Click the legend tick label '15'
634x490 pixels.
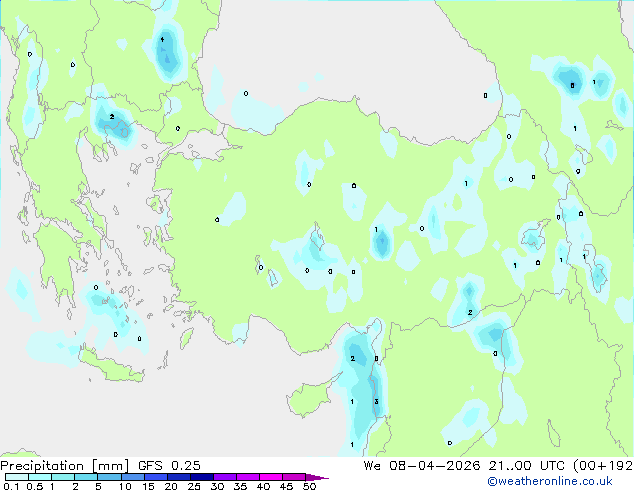tap(148, 486)
